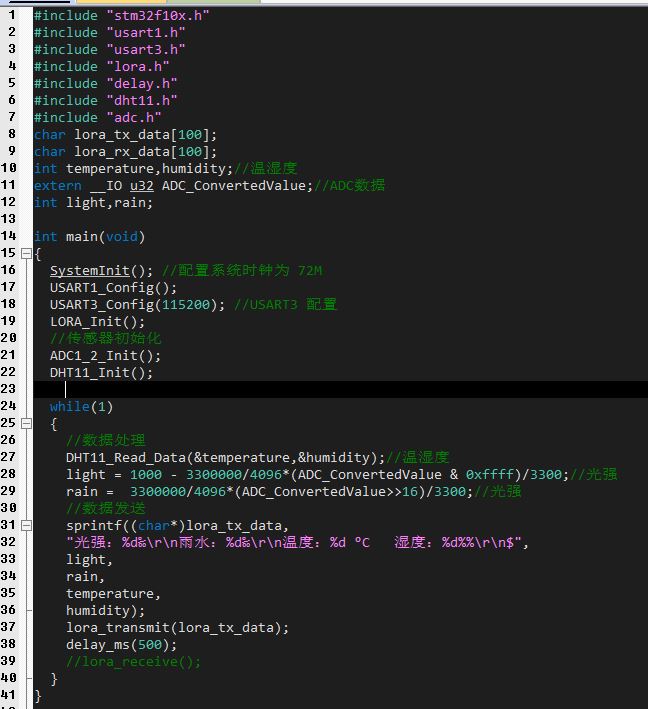
Task: Click the closing brace on line 41
Action: [x=38, y=696]
